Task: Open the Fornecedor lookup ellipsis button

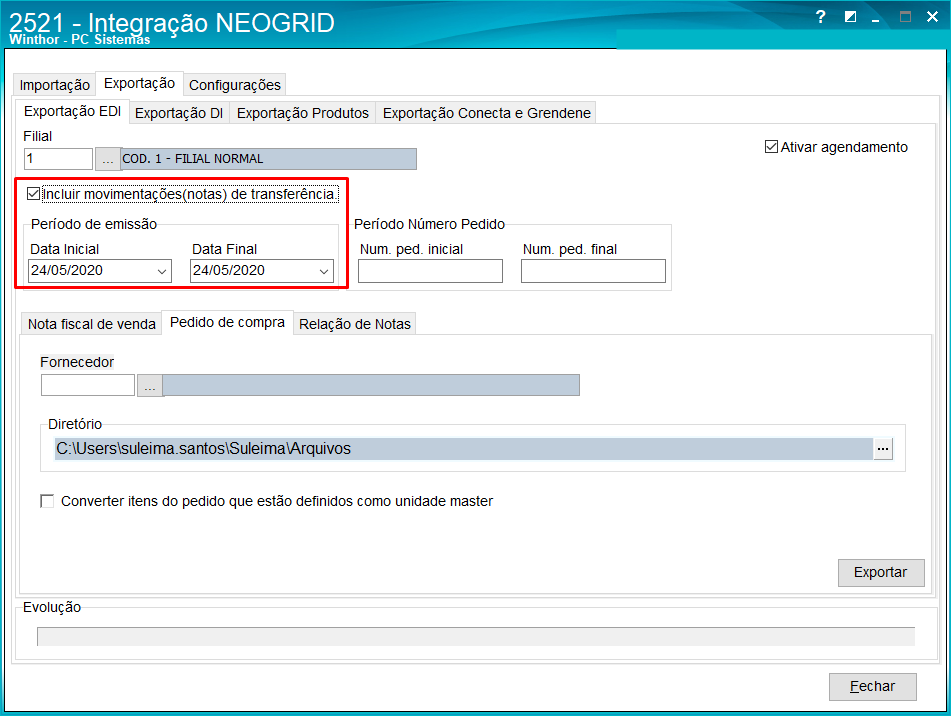Action: [150, 386]
